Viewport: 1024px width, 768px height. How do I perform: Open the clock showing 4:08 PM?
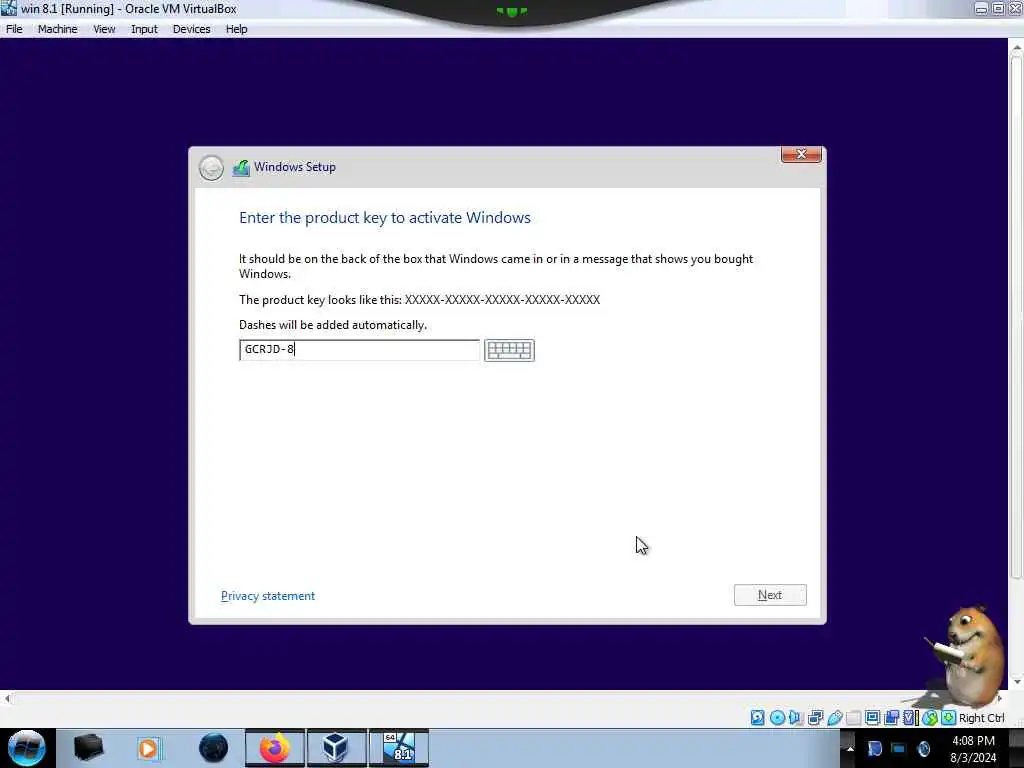click(x=973, y=749)
